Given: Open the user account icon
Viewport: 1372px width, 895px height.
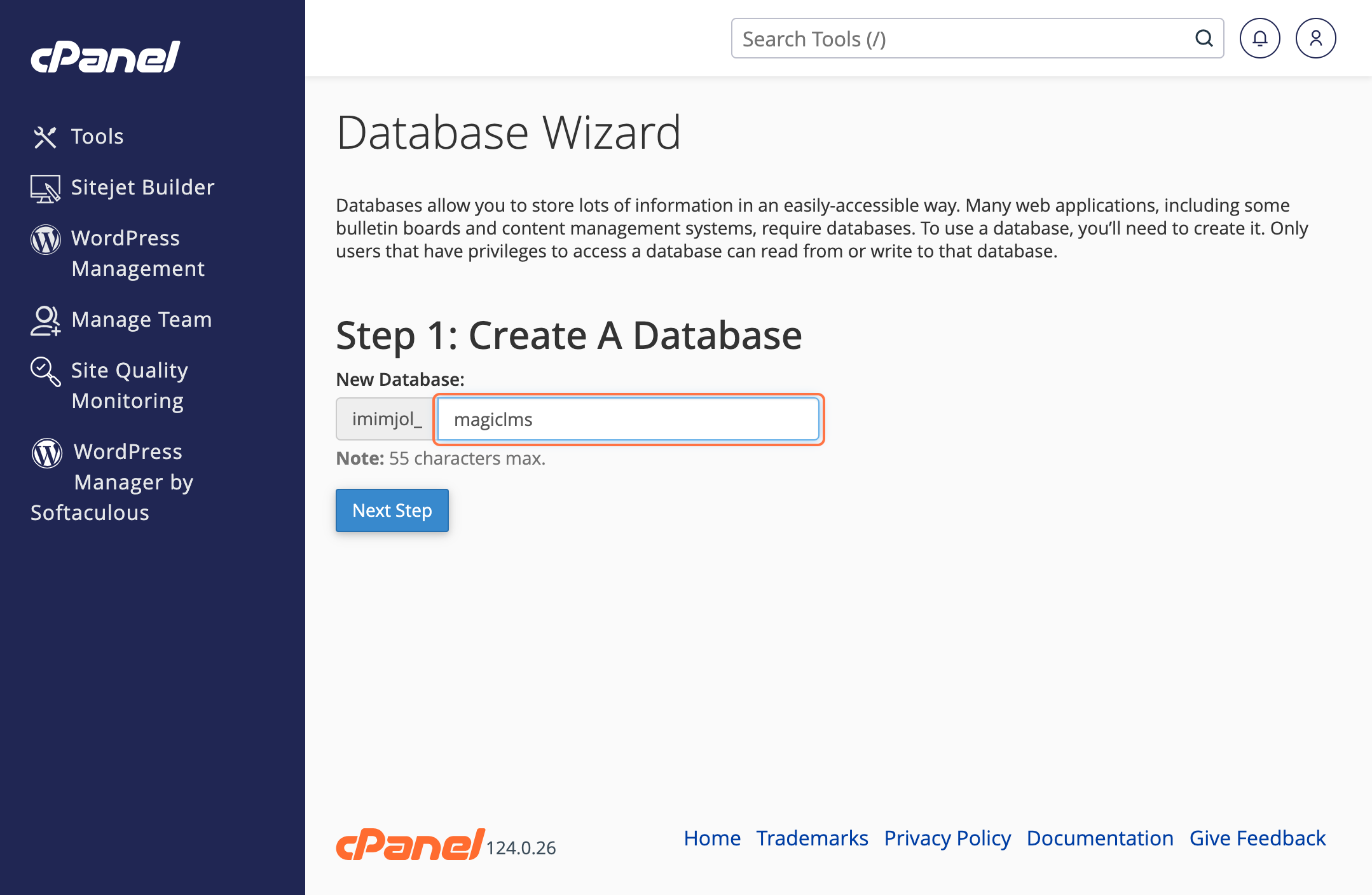Looking at the screenshot, I should coord(1316,38).
